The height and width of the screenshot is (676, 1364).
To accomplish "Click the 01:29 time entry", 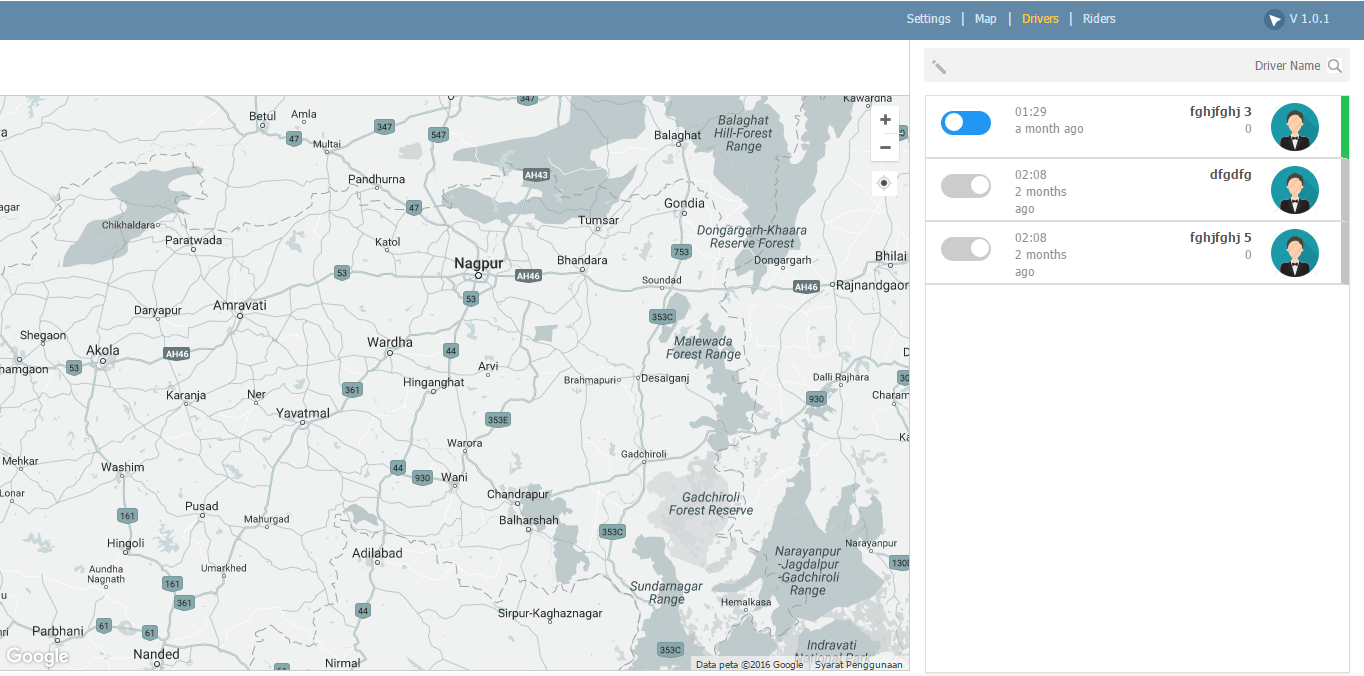I will (1031, 112).
